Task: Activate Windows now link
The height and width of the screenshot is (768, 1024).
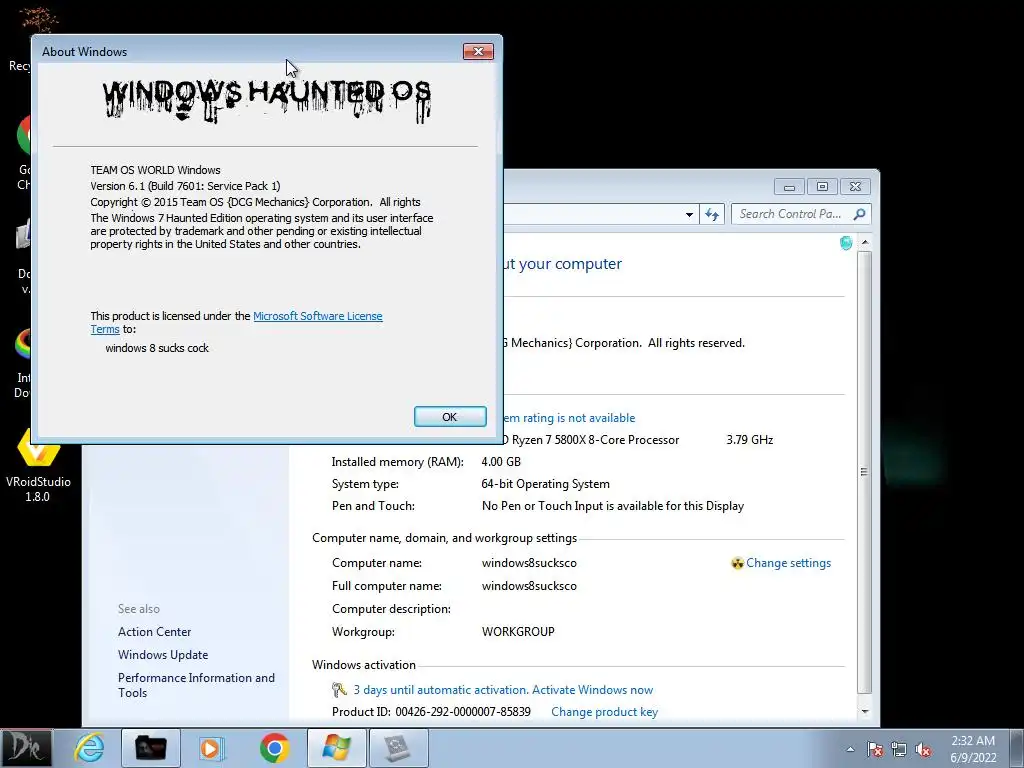Action: 592,690
